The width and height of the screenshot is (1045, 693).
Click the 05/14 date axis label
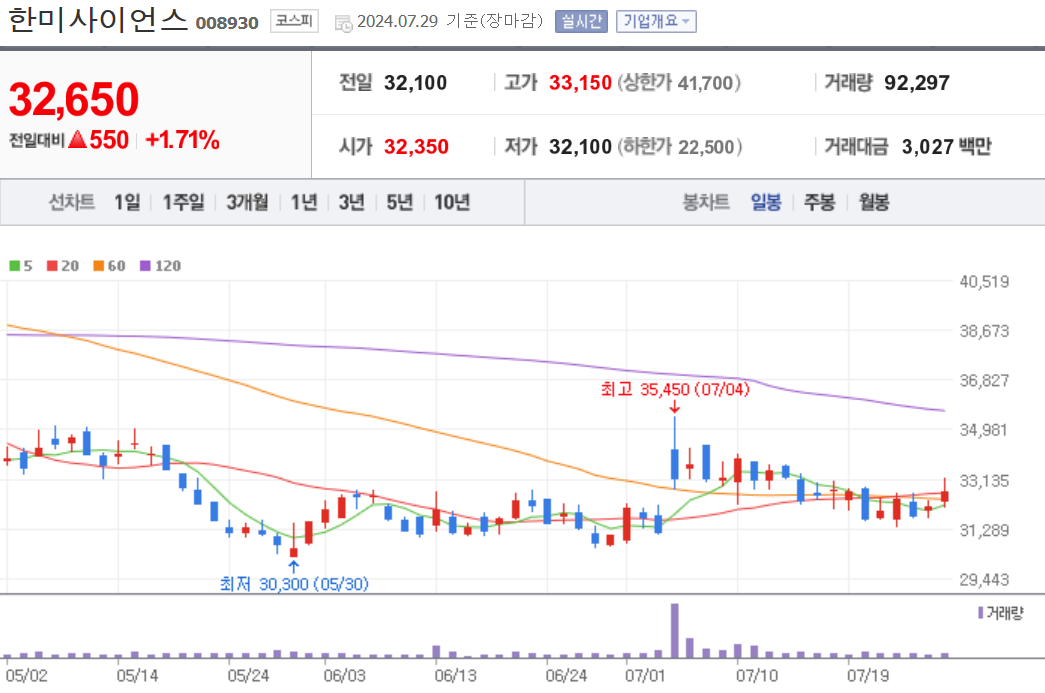click(x=137, y=676)
